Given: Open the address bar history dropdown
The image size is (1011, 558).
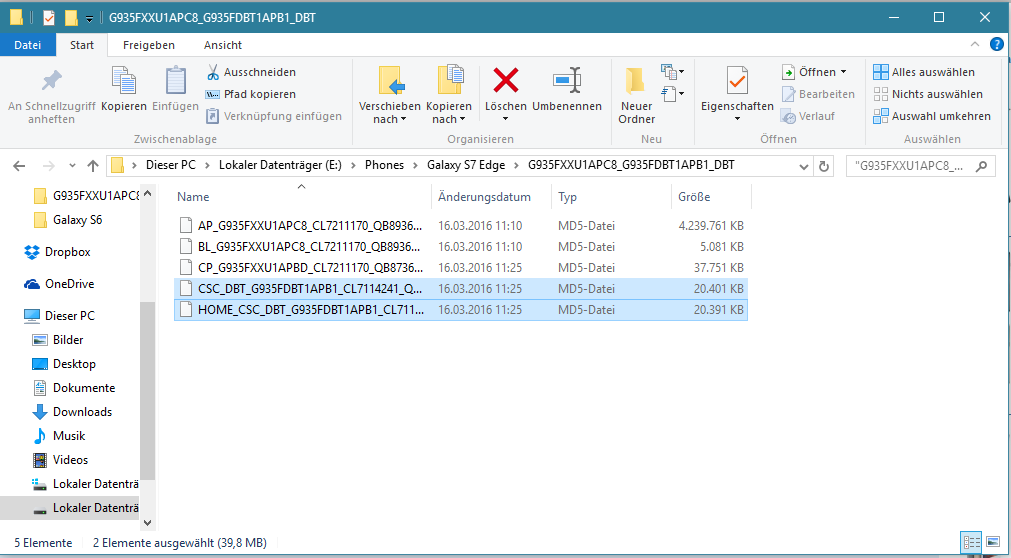Looking at the screenshot, I should pos(802,166).
